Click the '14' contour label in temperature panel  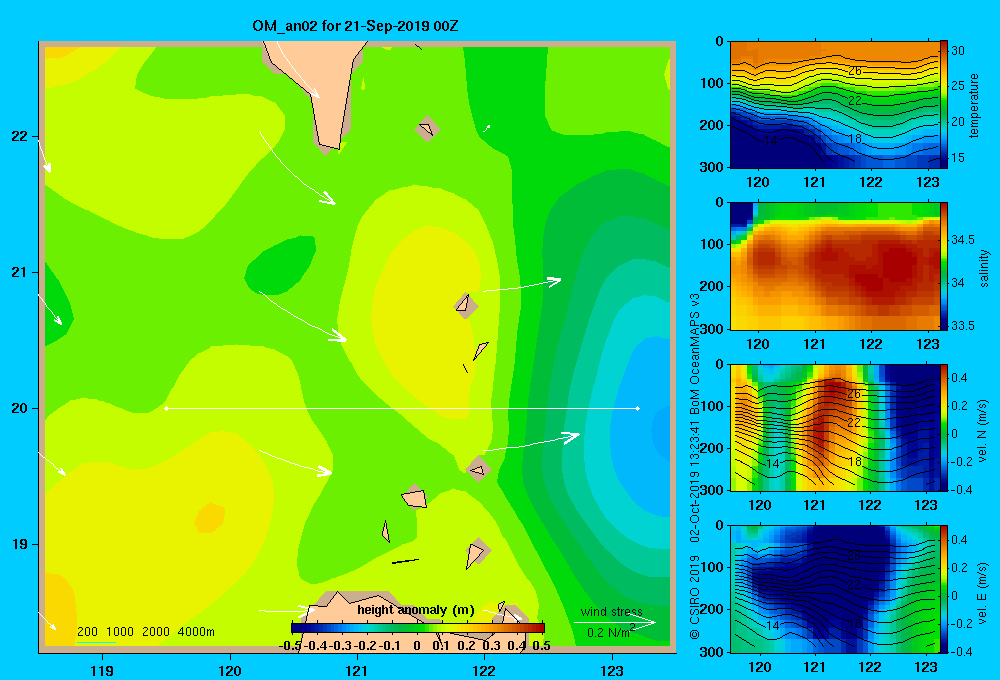pyautogui.click(x=772, y=141)
